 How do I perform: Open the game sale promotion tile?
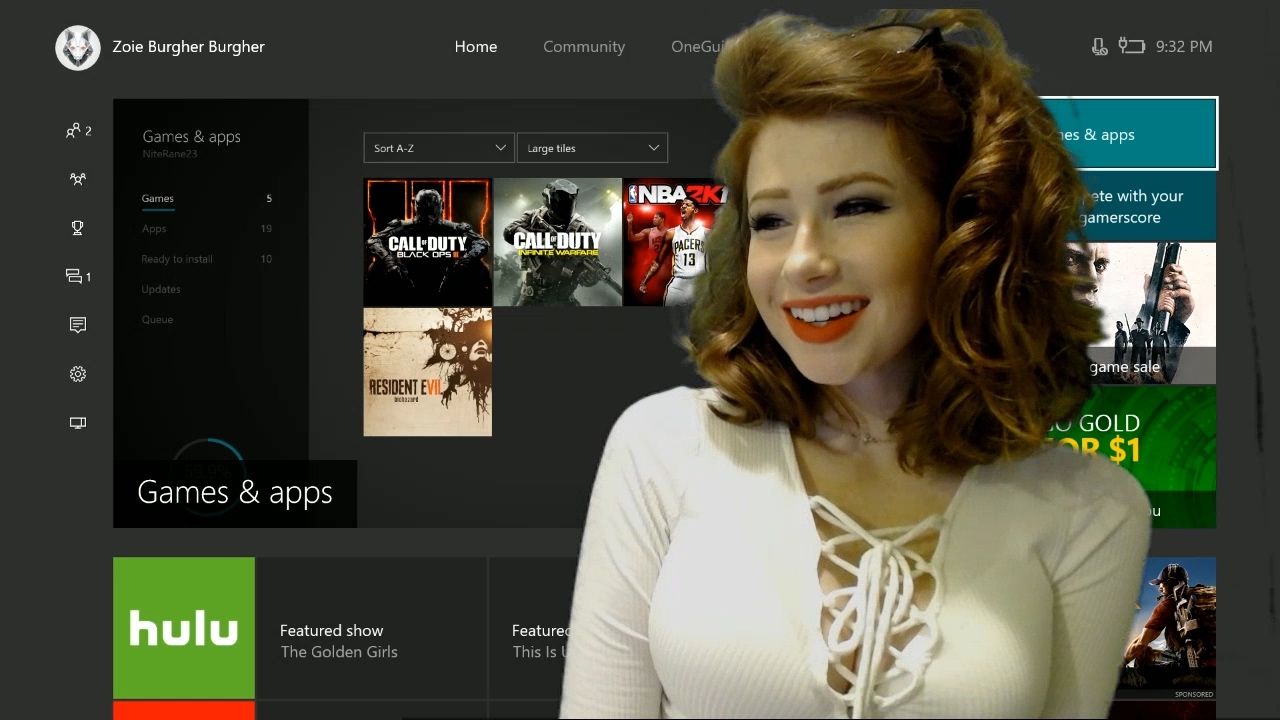(1150, 313)
